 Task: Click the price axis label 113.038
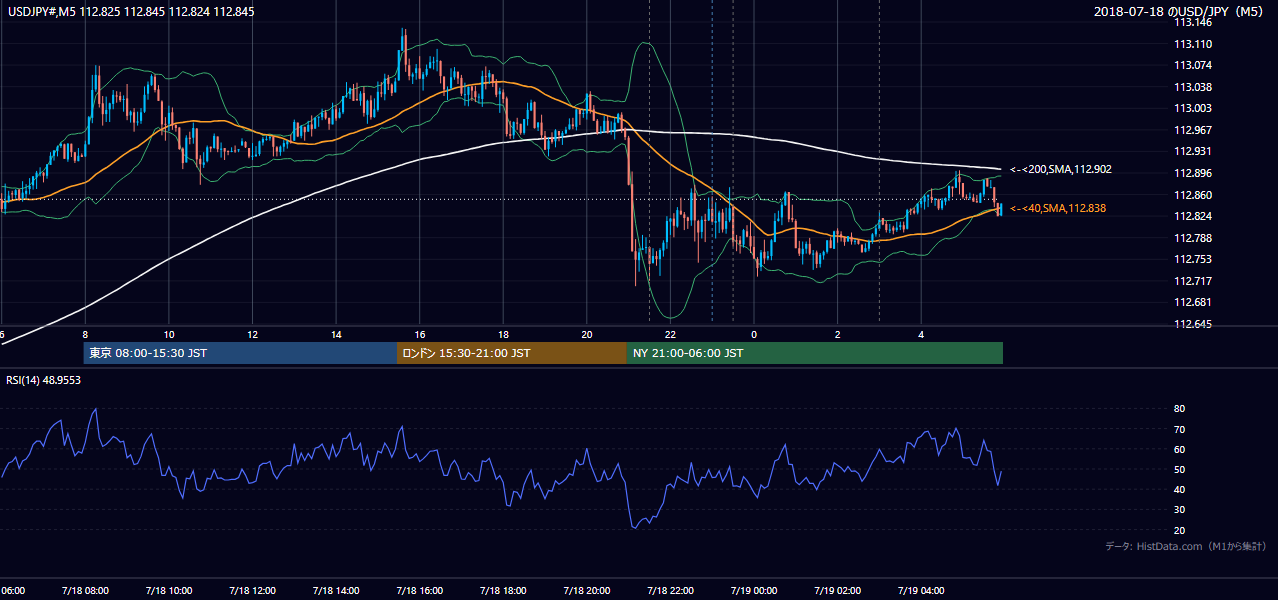tap(1192, 87)
